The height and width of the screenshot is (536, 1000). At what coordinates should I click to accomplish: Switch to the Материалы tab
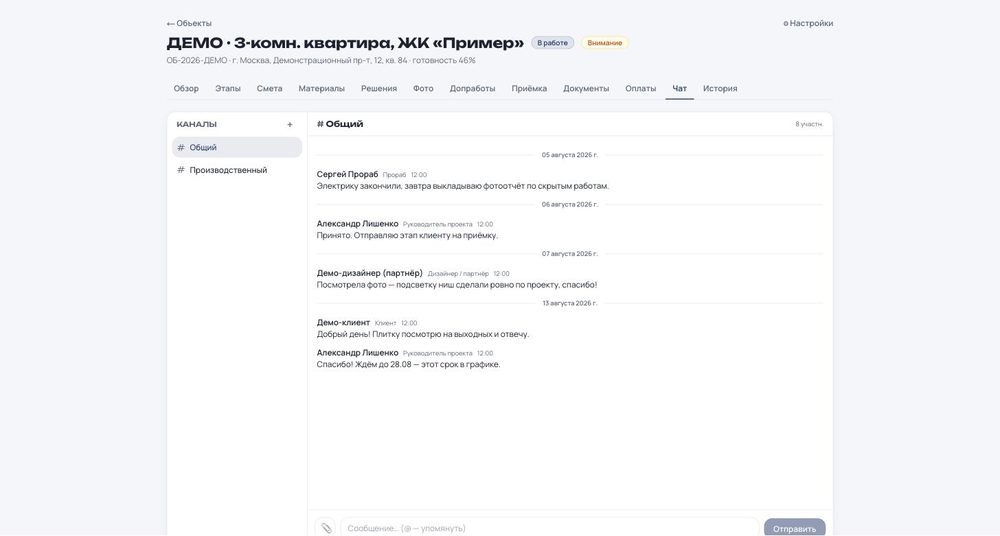(x=321, y=89)
